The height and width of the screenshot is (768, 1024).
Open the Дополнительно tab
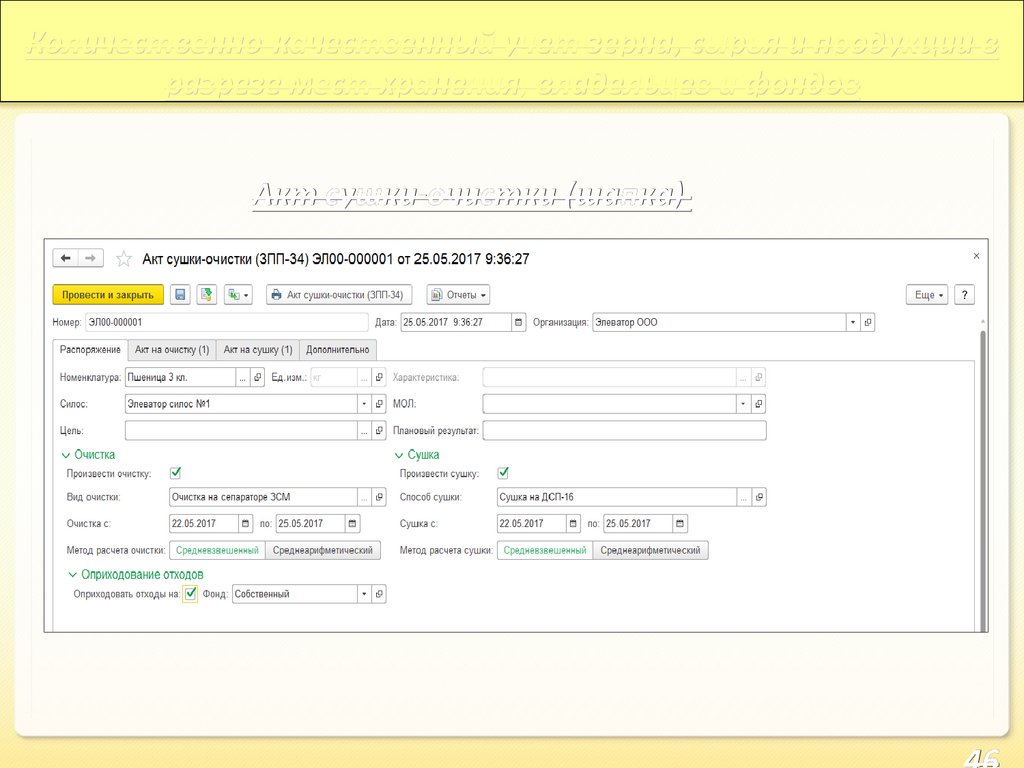coord(338,349)
